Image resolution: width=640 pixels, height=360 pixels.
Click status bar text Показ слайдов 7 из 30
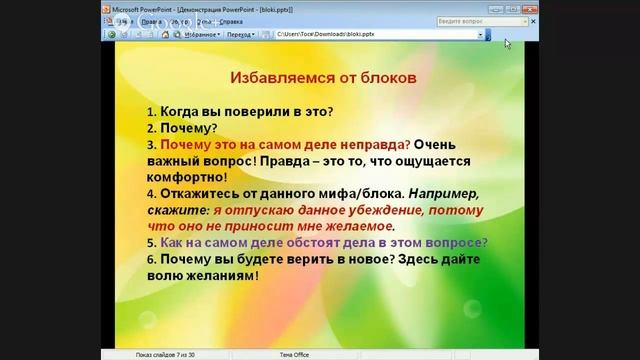tap(165, 355)
